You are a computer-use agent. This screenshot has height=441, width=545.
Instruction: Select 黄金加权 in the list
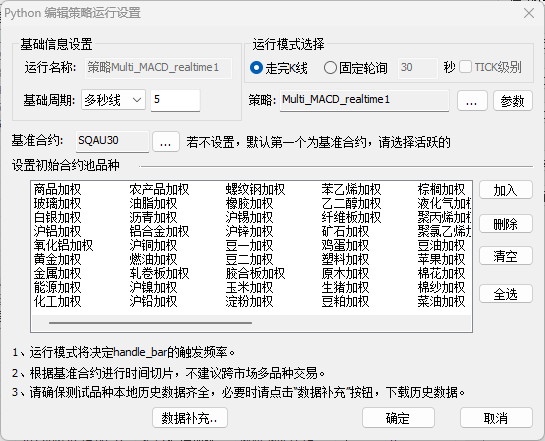[57, 260]
